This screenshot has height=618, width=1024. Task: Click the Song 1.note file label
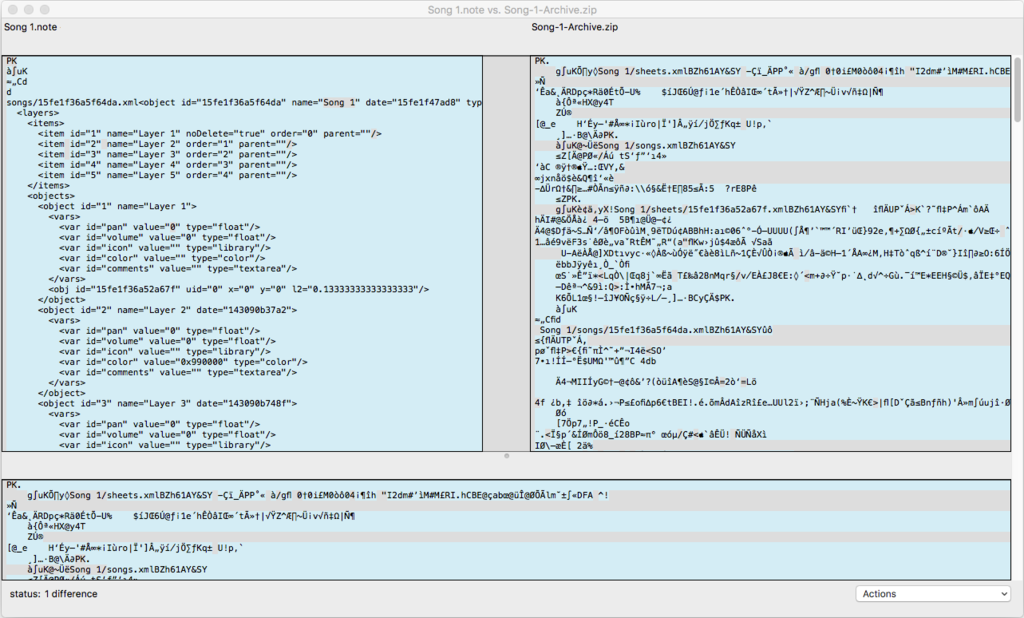(x=30, y=27)
